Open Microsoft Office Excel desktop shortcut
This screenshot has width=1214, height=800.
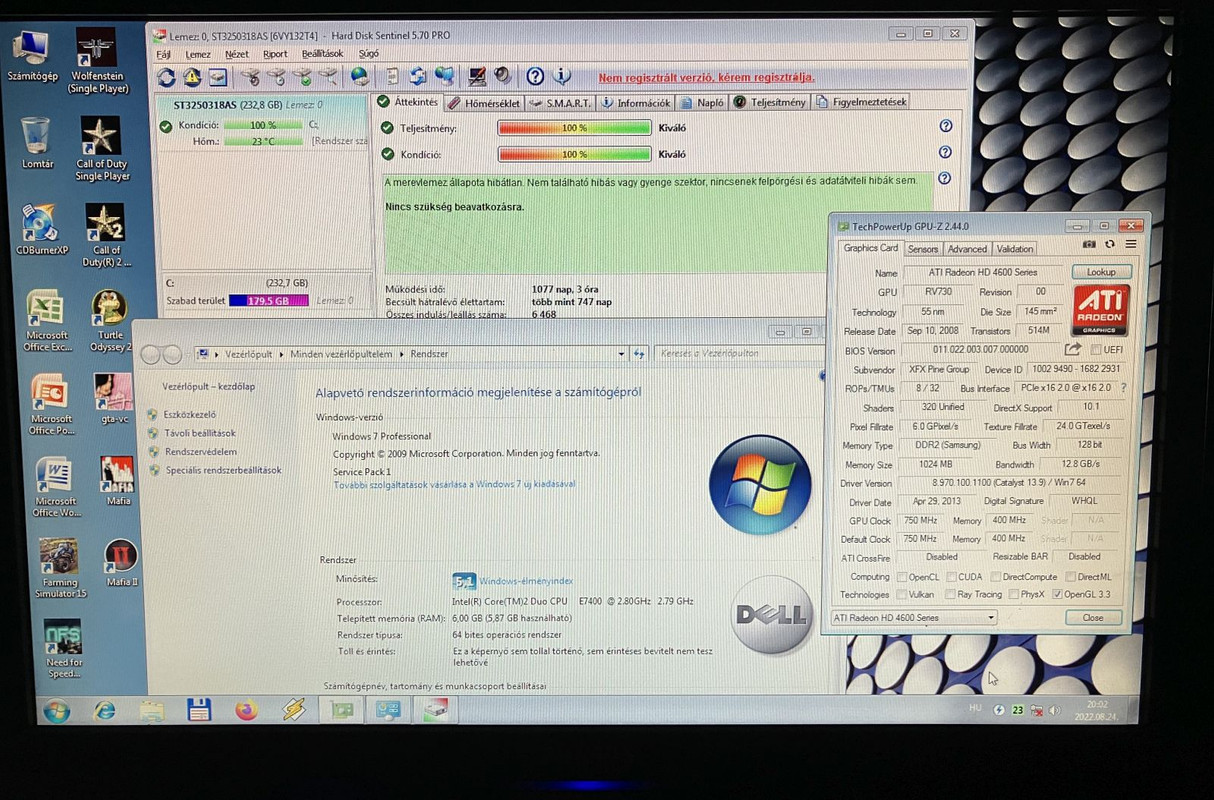tap(47, 321)
